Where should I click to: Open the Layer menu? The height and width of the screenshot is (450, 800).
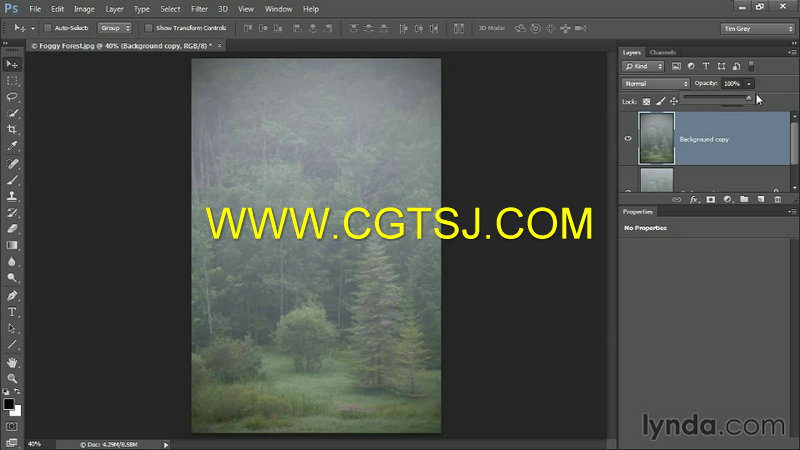114,9
